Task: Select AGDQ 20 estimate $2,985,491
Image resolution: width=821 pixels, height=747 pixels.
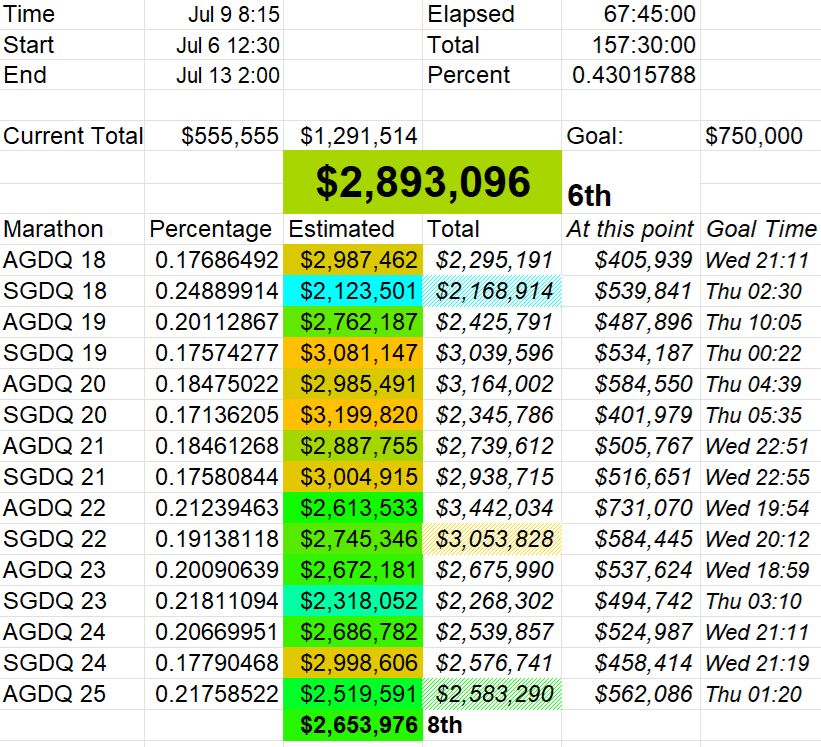Action: 353,384
